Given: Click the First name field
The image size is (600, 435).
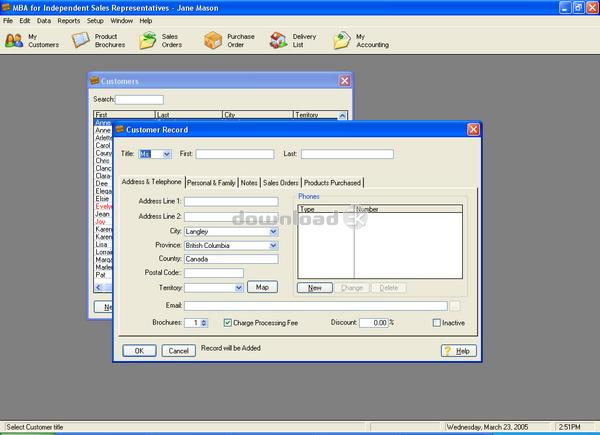Looking at the screenshot, I should click(235, 154).
